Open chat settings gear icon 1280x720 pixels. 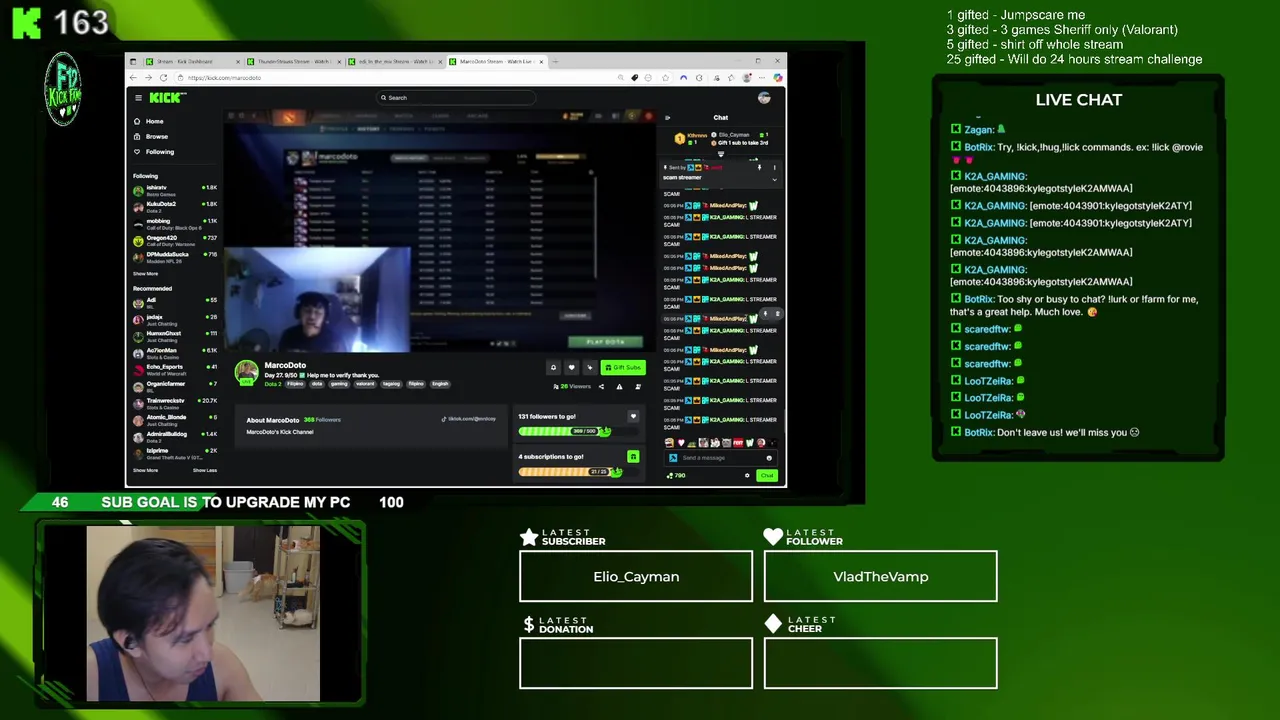pos(747,475)
